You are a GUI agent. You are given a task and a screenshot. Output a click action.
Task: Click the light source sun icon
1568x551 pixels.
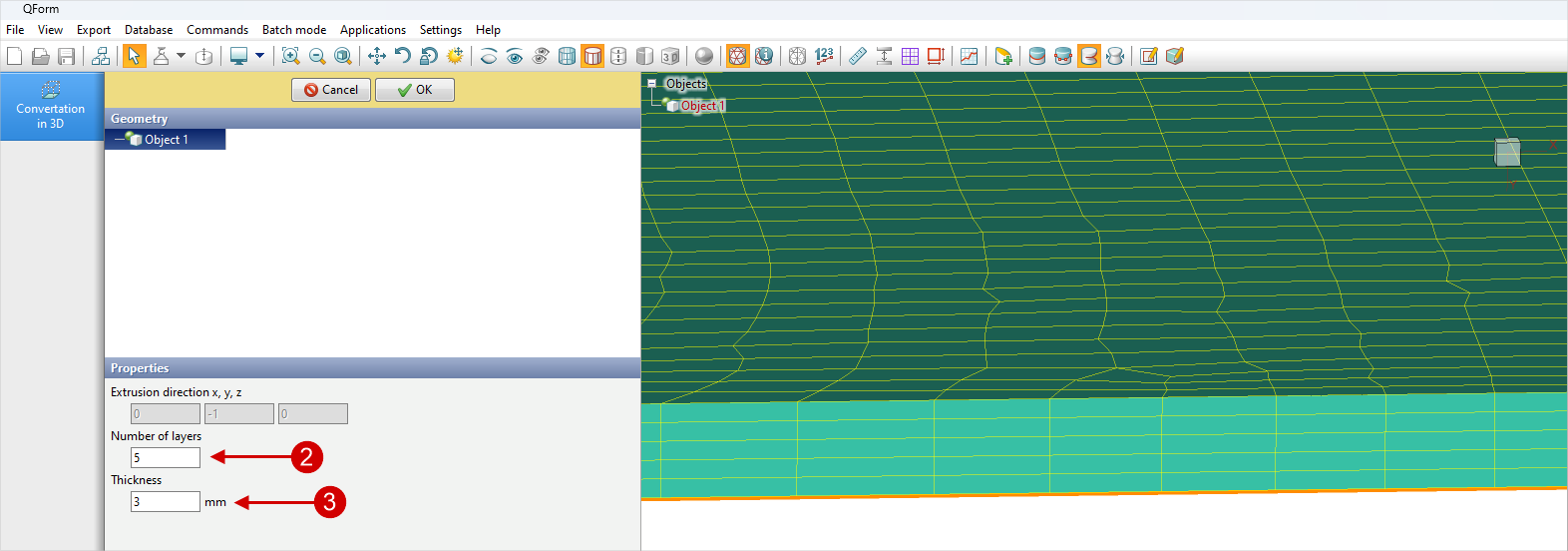click(455, 56)
